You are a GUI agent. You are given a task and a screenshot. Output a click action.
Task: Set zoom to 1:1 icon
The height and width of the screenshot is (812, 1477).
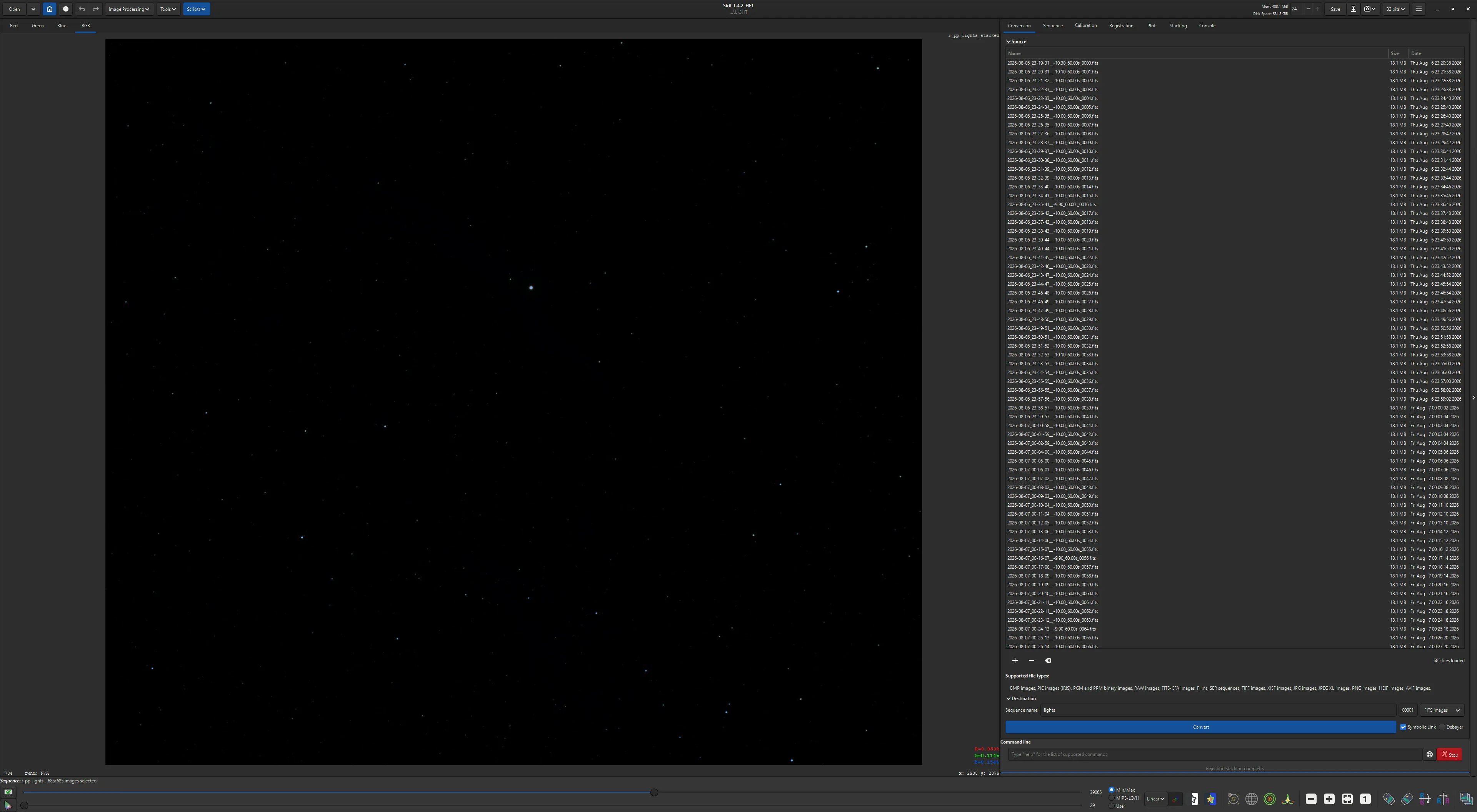(1365, 799)
